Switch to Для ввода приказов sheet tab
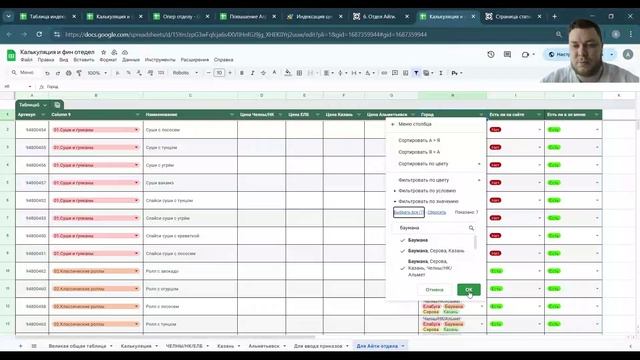 coord(318,346)
